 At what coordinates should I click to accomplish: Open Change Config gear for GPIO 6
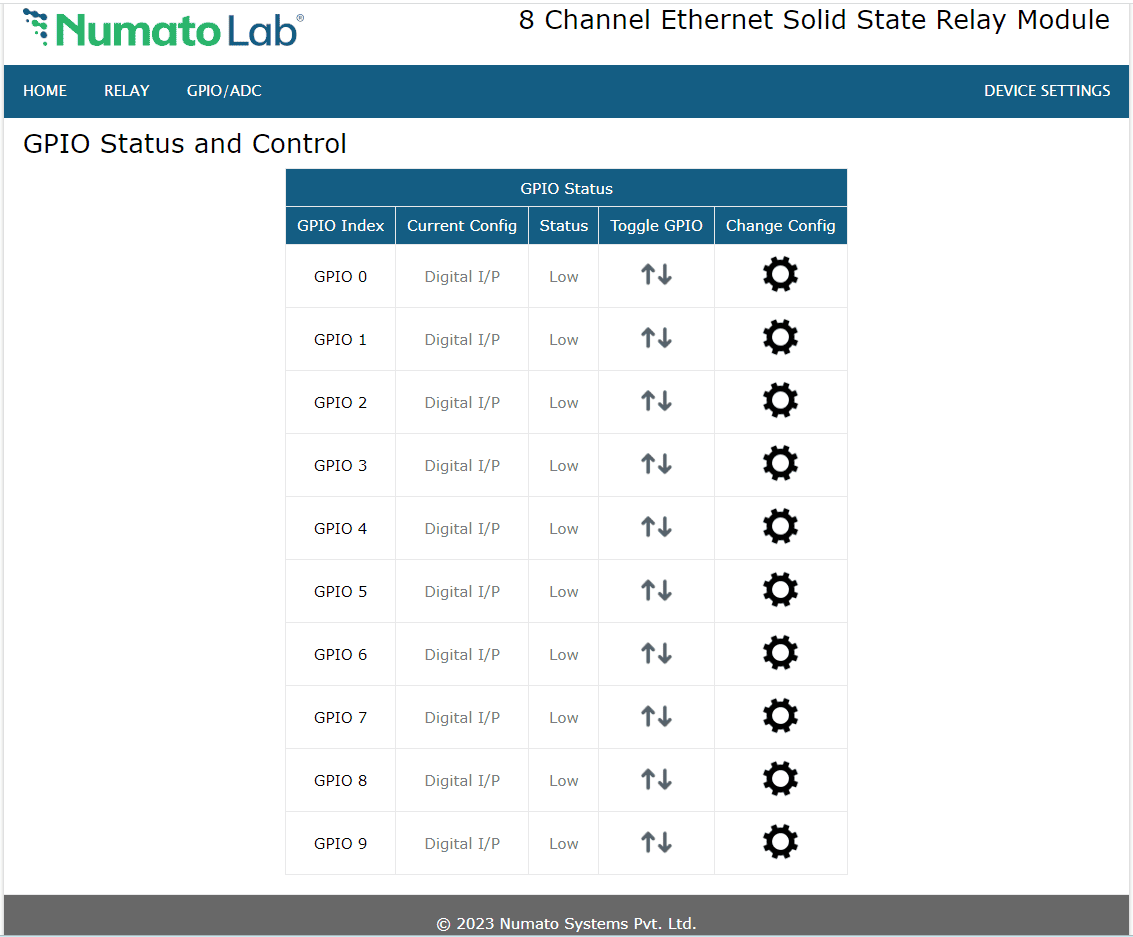[x=780, y=653]
